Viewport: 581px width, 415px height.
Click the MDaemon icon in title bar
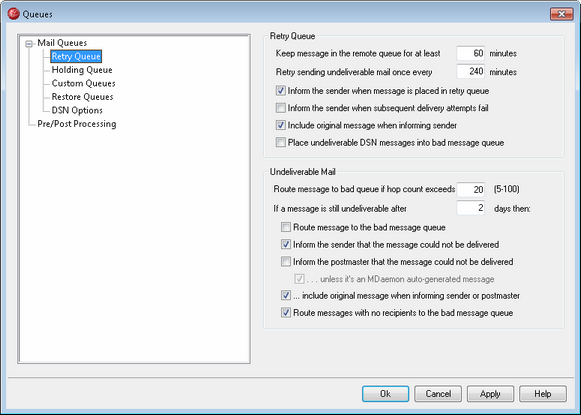click(13, 14)
